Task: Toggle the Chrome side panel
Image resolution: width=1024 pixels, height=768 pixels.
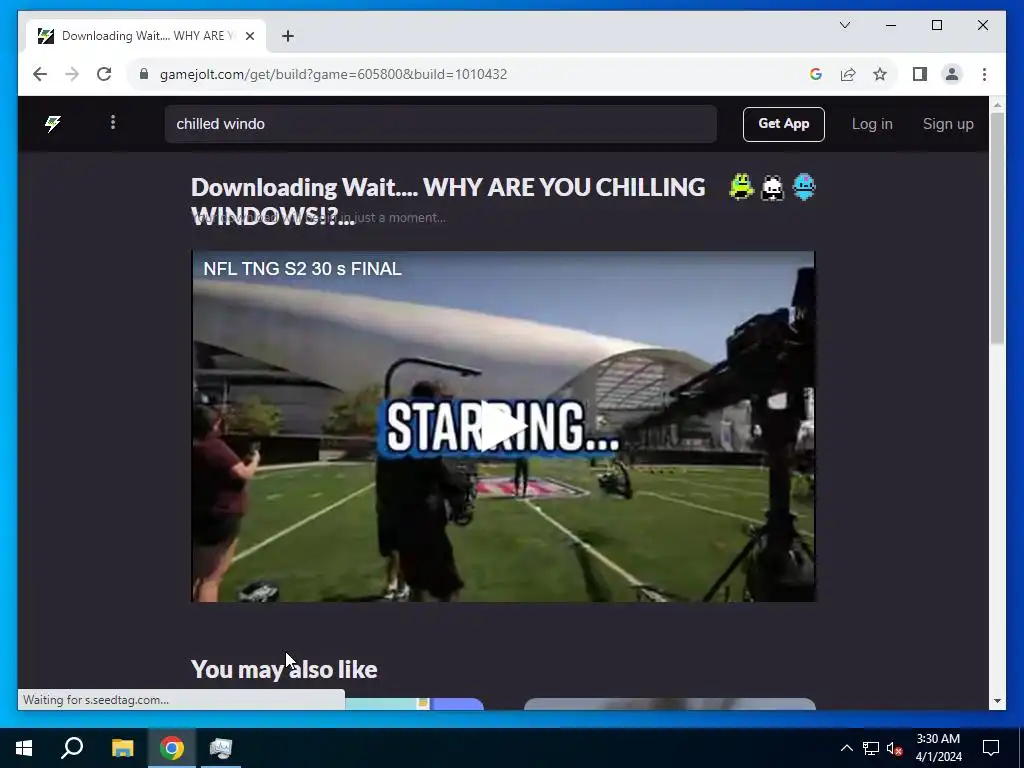Action: click(x=920, y=74)
